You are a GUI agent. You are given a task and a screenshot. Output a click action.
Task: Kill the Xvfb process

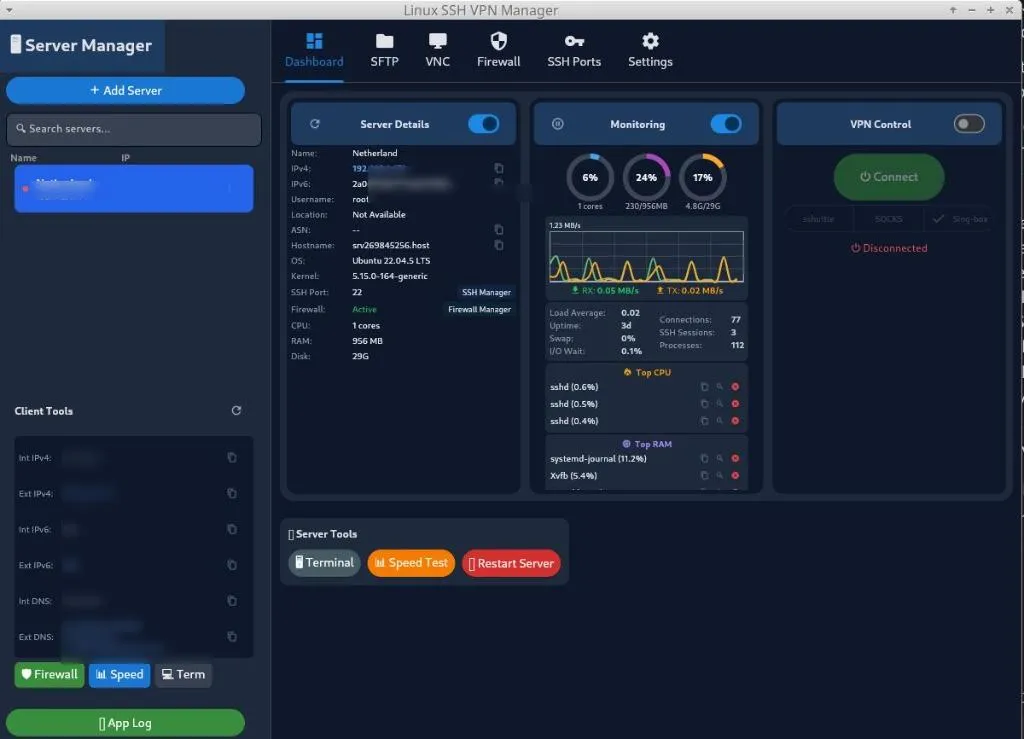pyautogui.click(x=735, y=475)
